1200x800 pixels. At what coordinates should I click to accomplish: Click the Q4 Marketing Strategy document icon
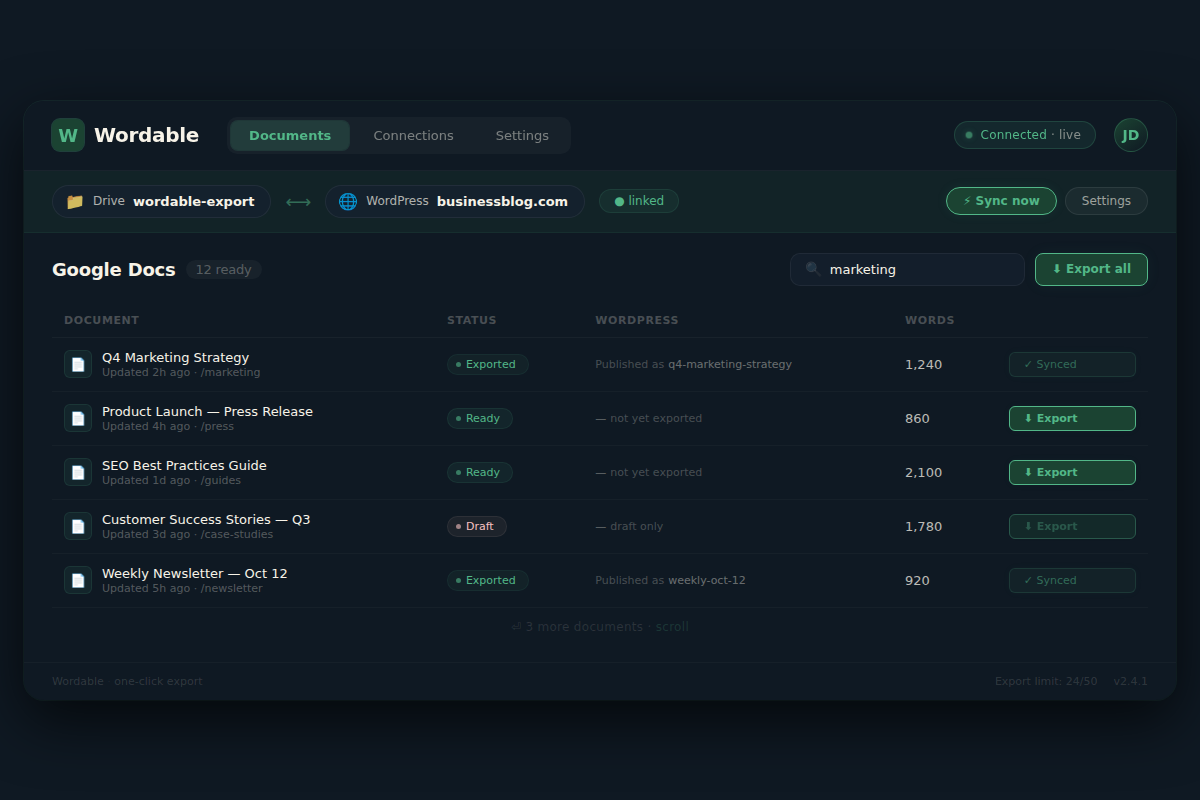click(78, 364)
